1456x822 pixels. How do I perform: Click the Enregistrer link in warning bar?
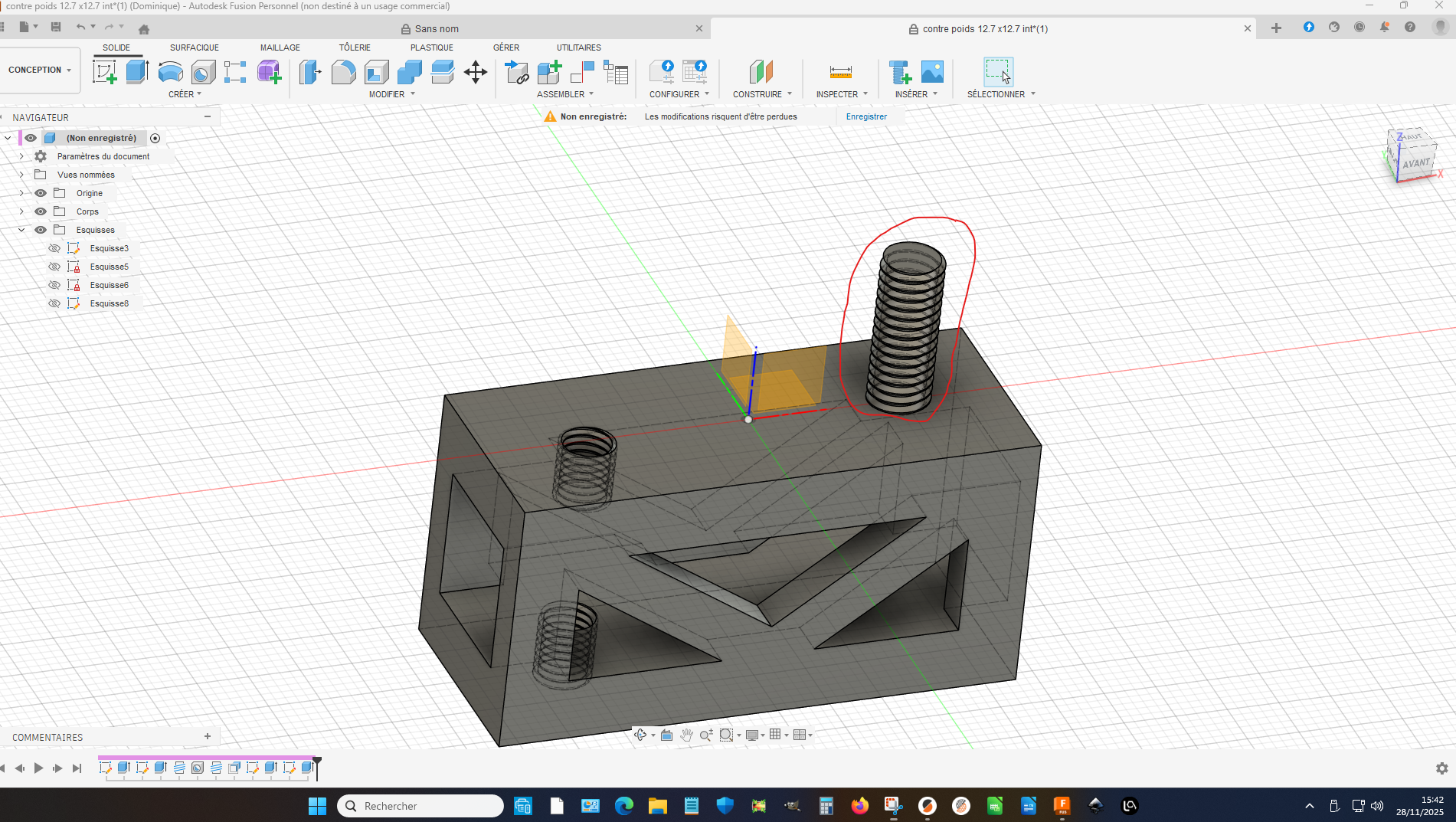[x=866, y=116]
